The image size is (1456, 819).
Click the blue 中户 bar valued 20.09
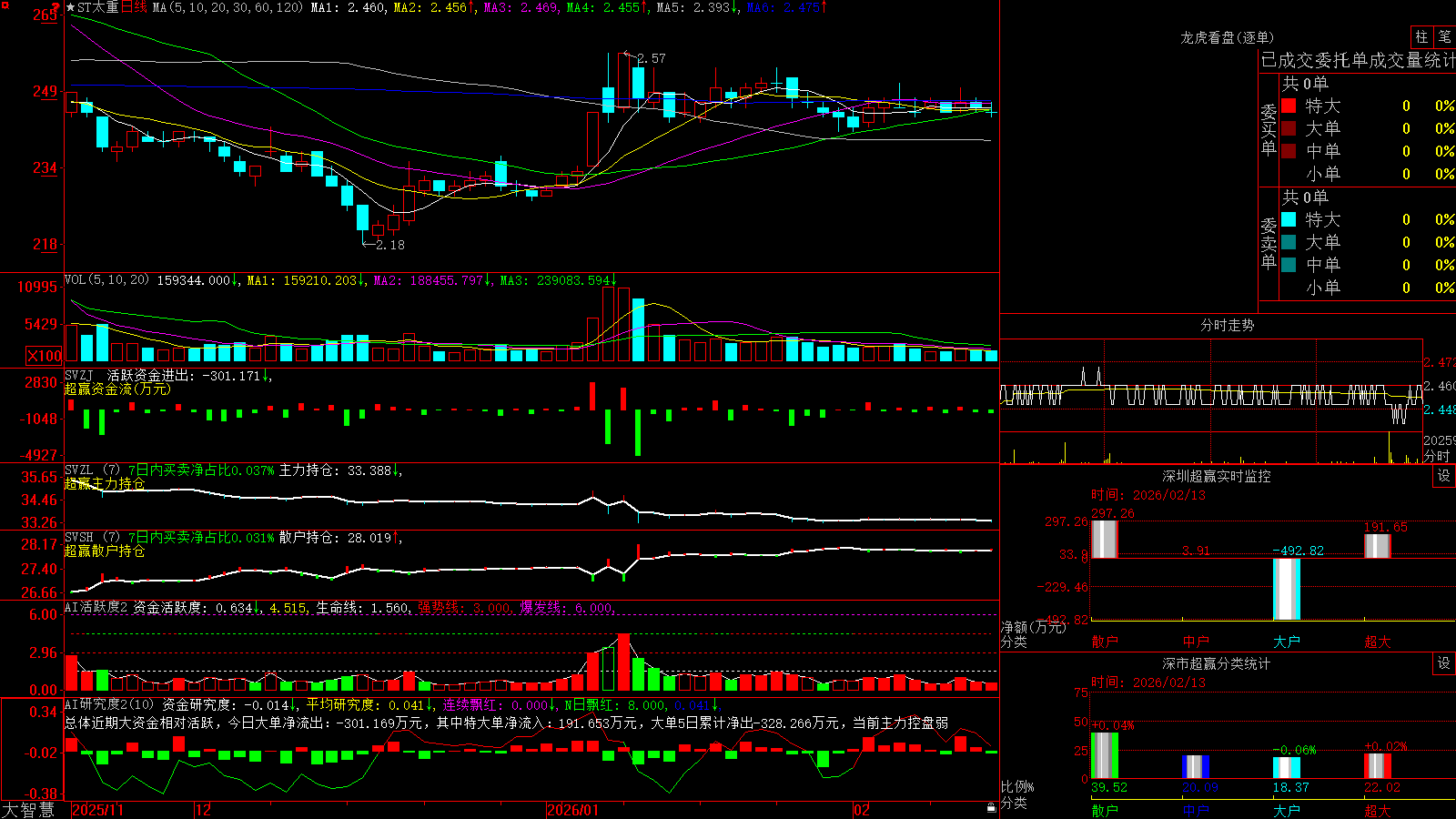click(x=1195, y=767)
